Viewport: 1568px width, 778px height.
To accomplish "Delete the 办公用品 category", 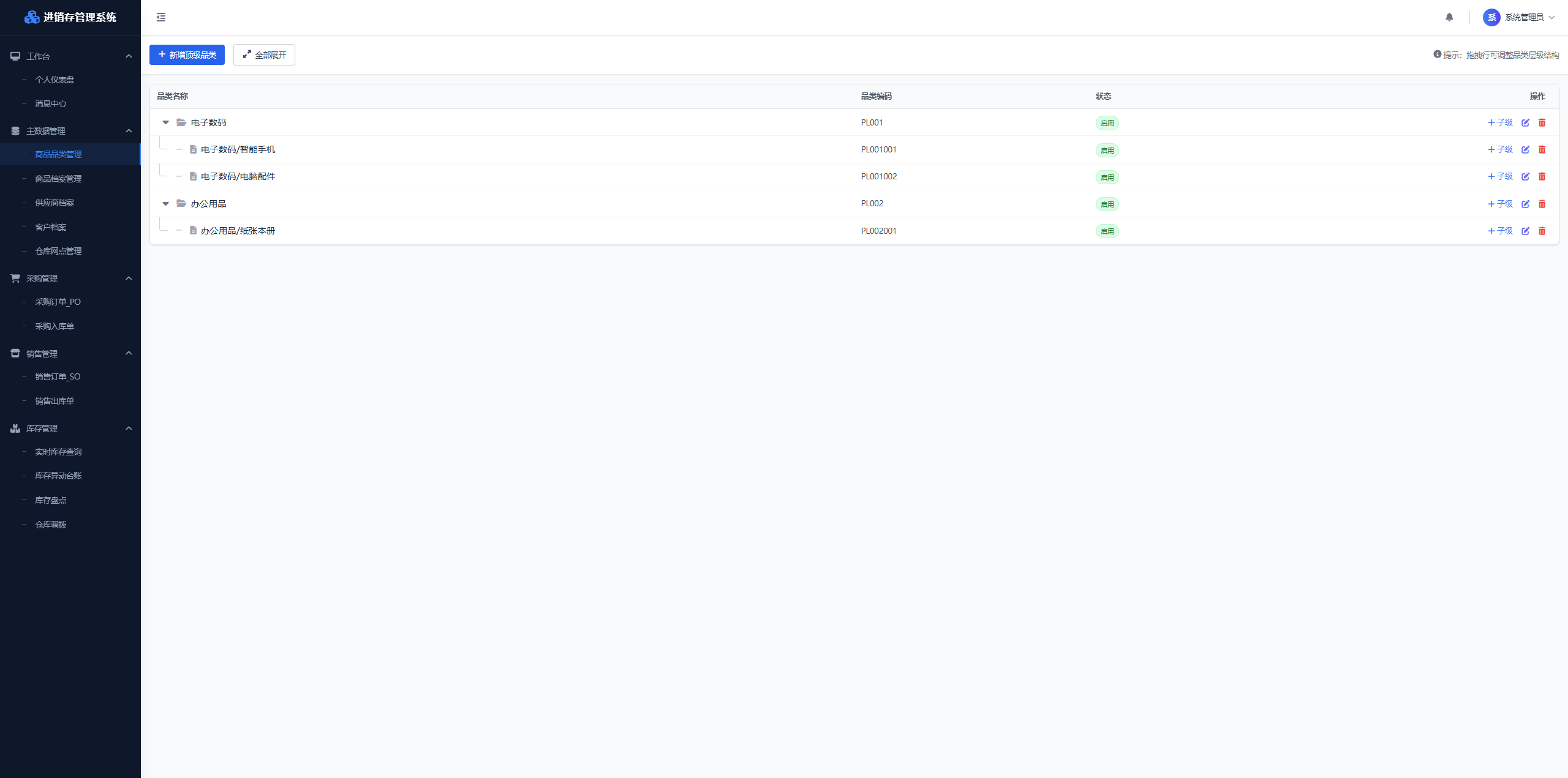I will 1542,204.
